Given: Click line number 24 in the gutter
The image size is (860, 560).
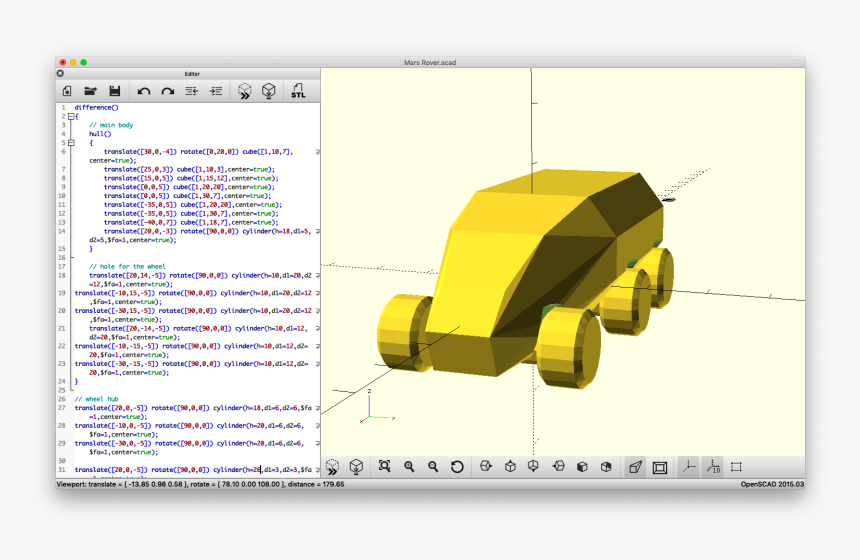Looking at the screenshot, I should [62, 382].
